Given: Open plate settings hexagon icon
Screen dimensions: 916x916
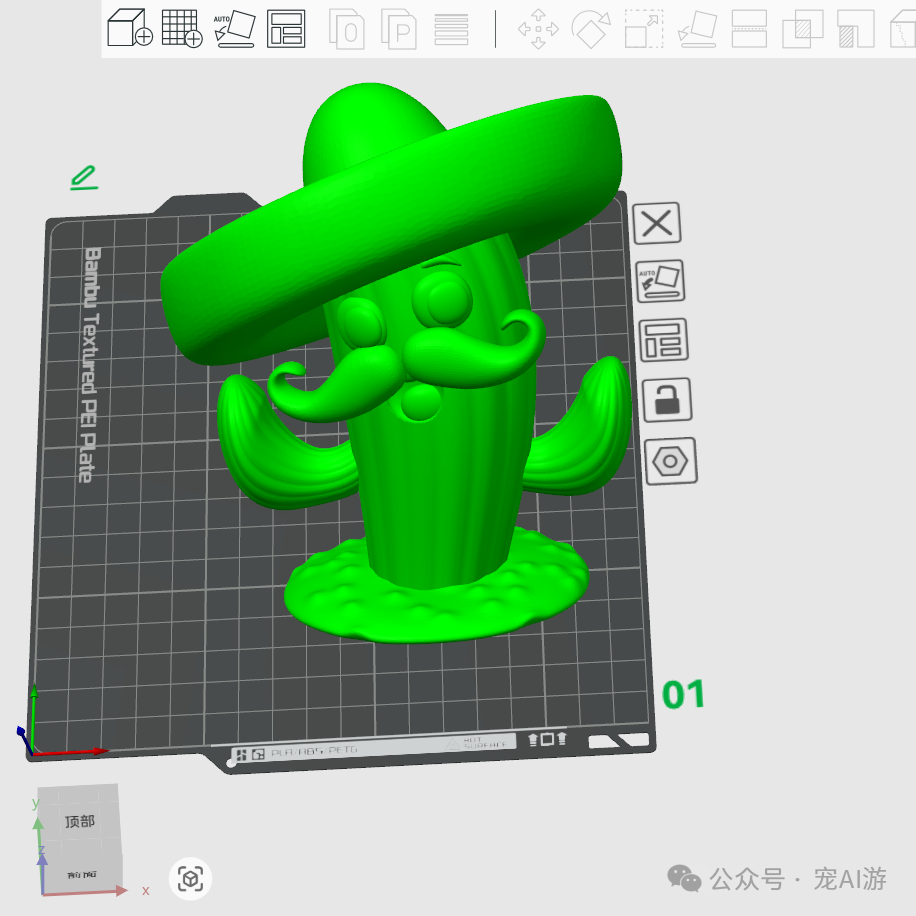Looking at the screenshot, I should [x=671, y=462].
